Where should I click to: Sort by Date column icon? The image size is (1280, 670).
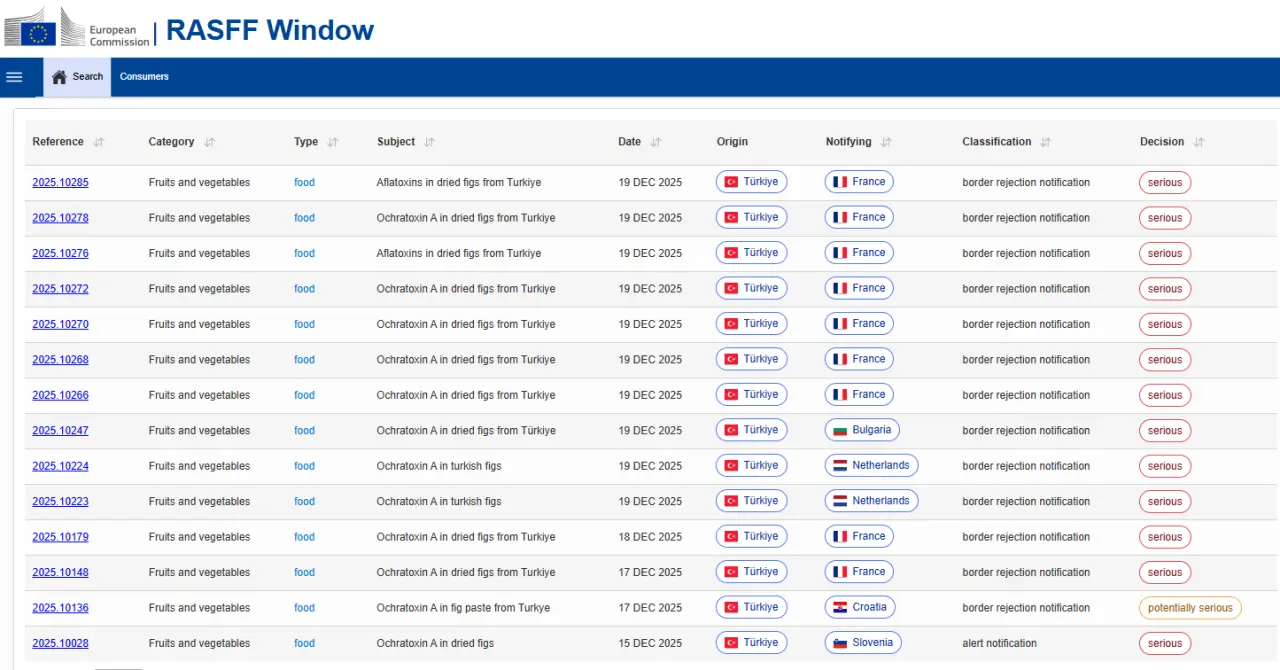tap(656, 142)
